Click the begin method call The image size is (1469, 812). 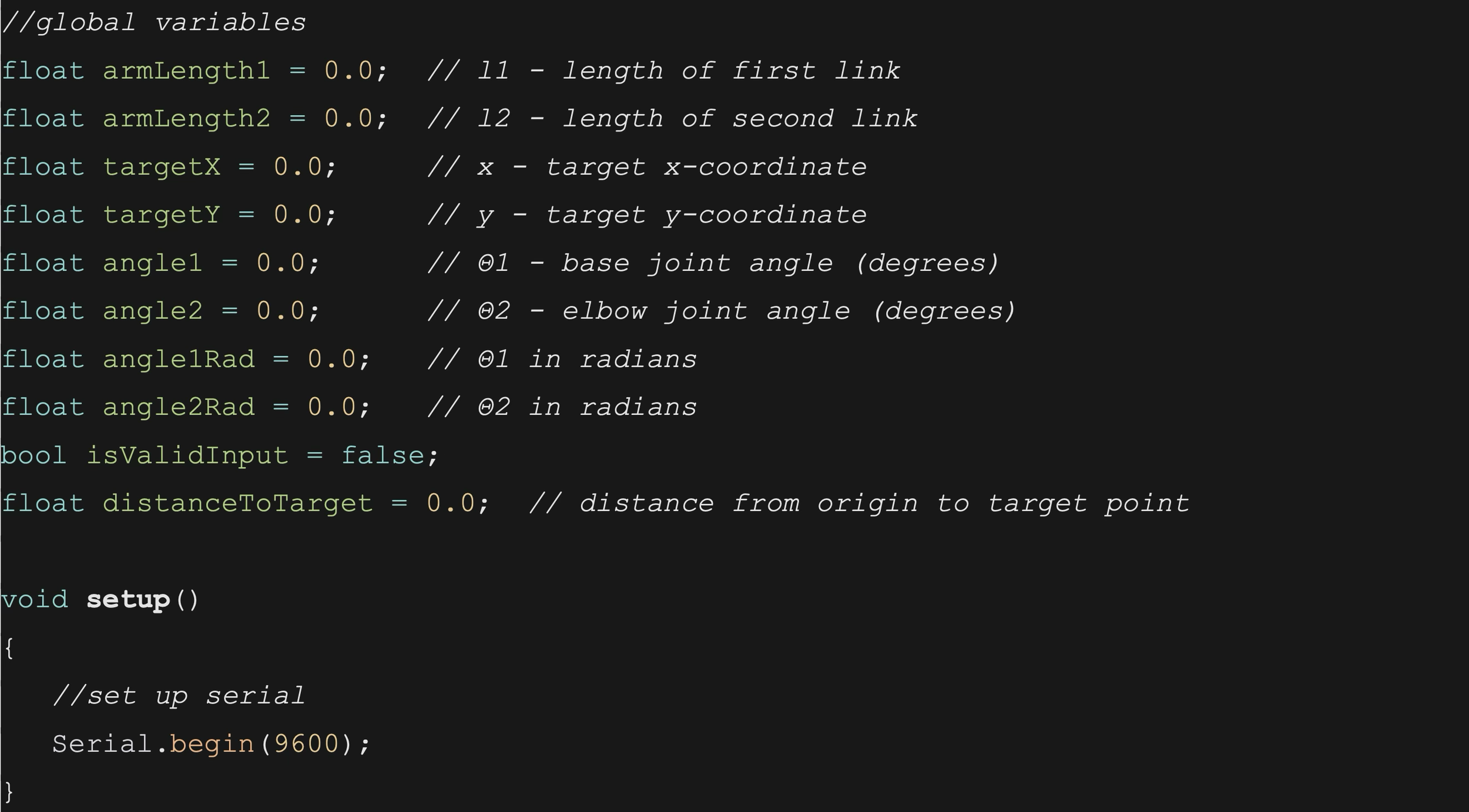tap(212, 744)
